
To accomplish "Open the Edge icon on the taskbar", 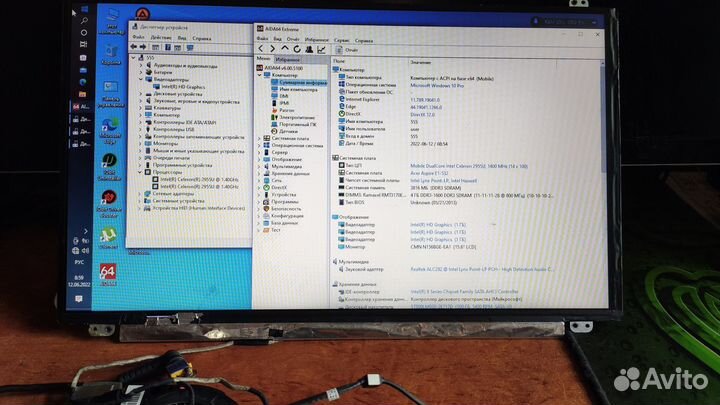I will 83,82.
